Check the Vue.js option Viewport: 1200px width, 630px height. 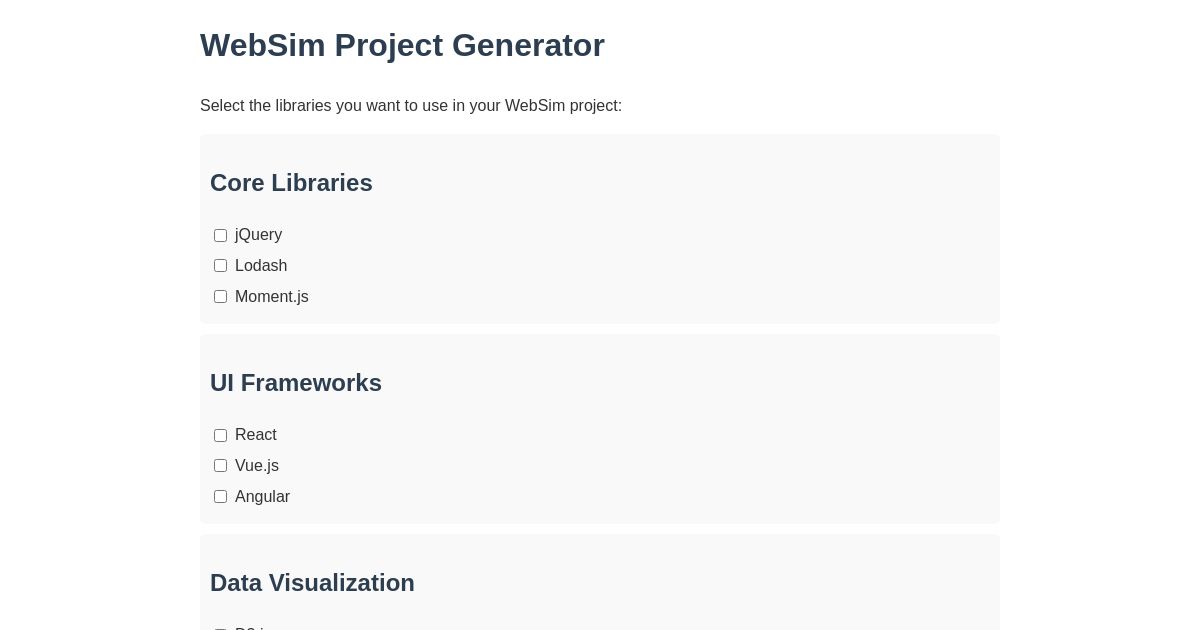[x=220, y=465]
